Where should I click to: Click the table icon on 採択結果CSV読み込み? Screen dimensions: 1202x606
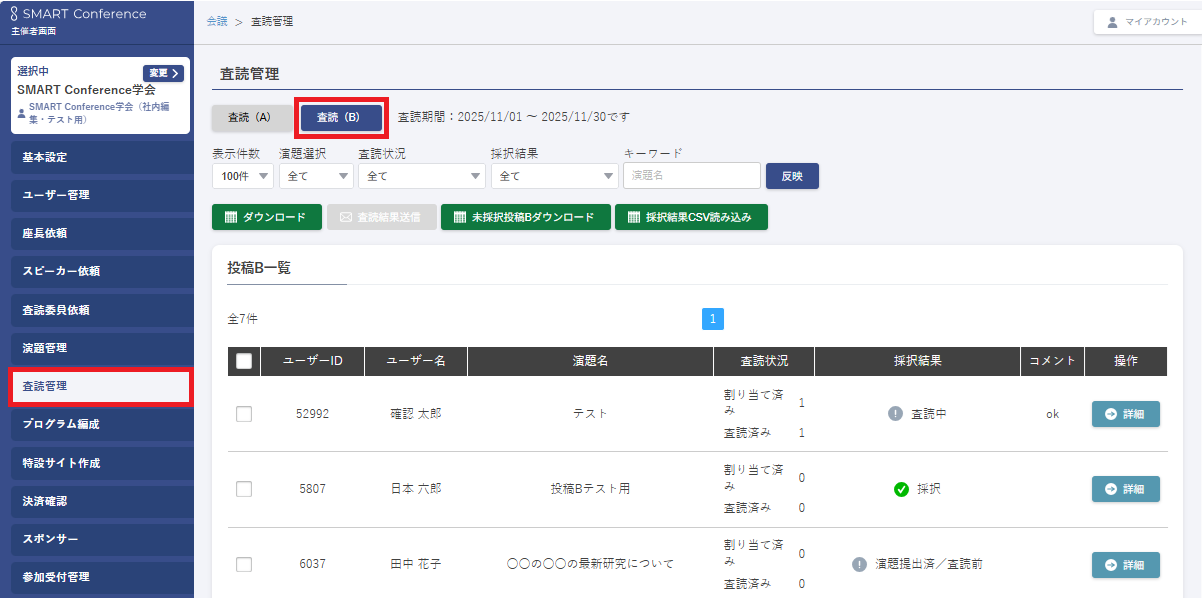click(633, 217)
